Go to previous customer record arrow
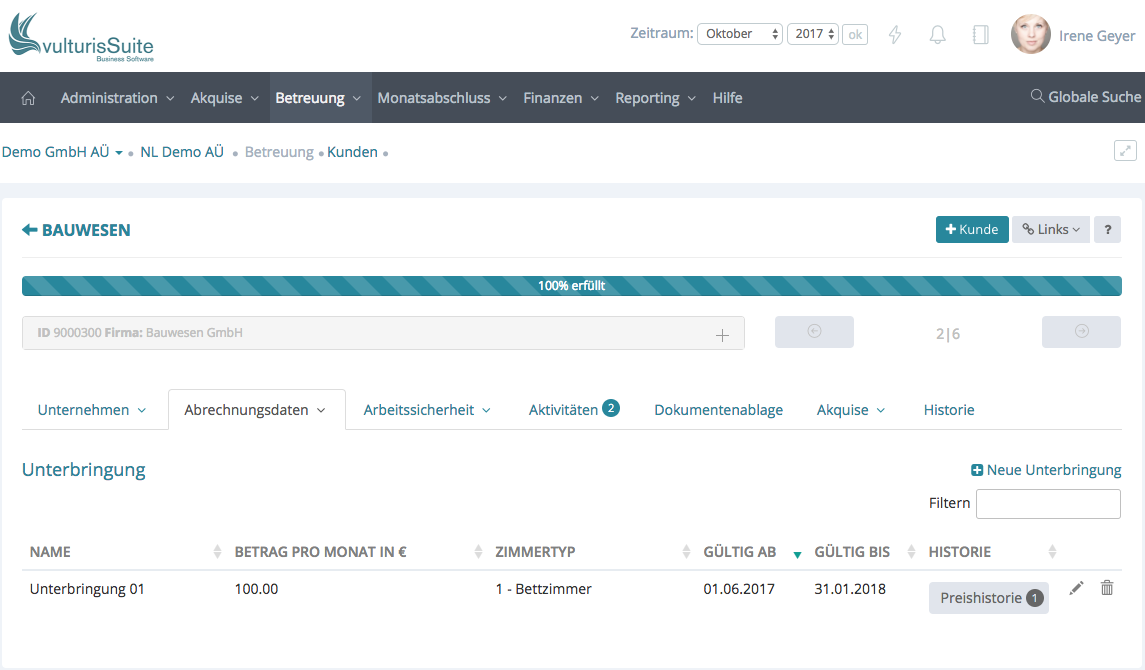Viewport: 1145px width, 670px height. point(814,332)
